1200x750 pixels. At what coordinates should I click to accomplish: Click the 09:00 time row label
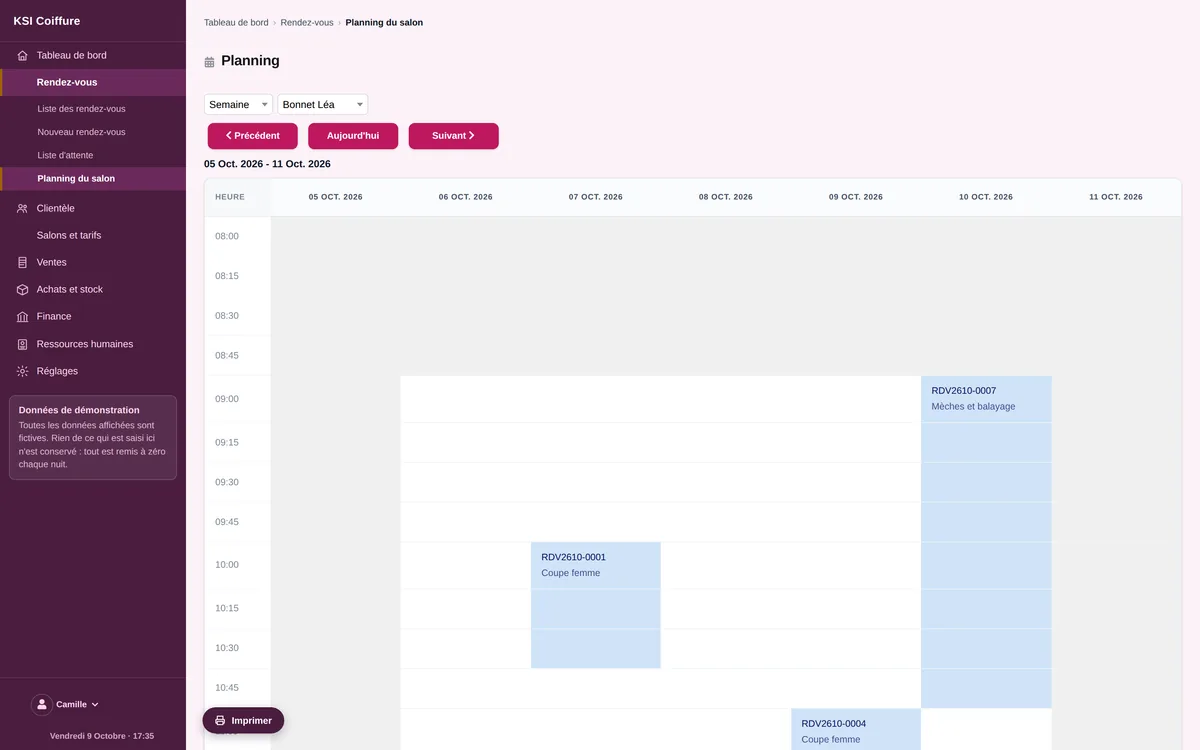(x=227, y=399)
